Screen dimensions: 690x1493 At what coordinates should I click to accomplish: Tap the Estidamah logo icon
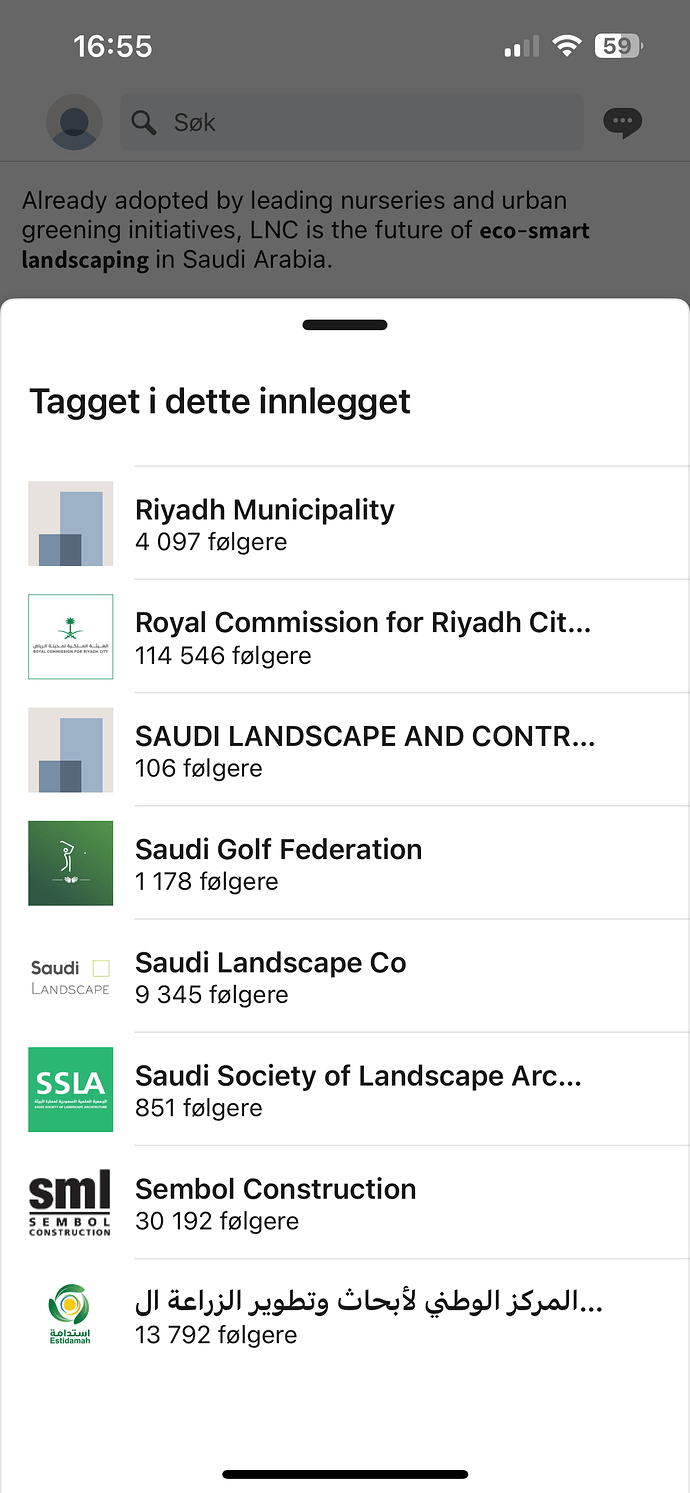[70, 1316]
